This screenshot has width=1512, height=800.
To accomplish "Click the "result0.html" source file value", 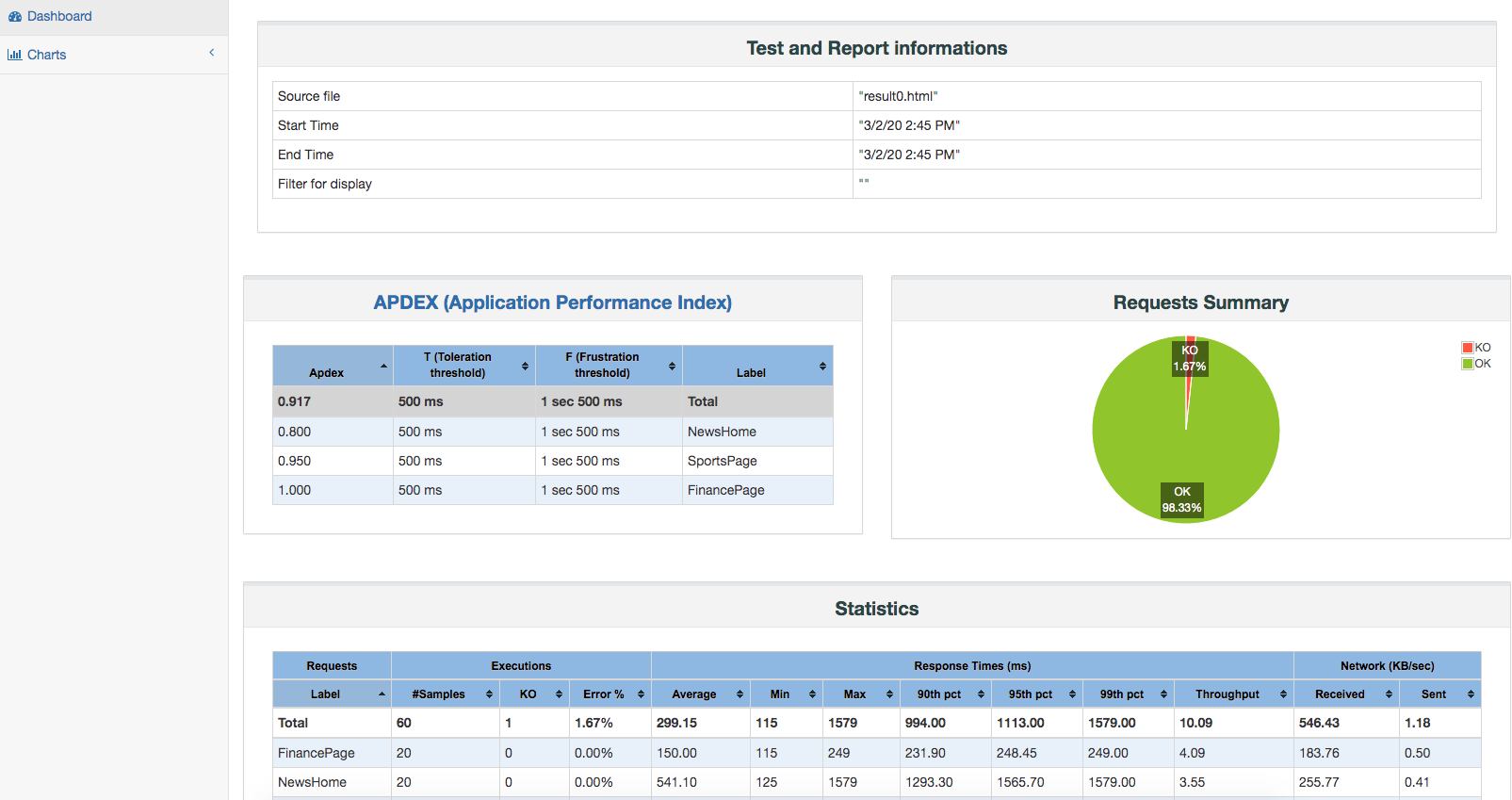I will [x=899, y=96].
